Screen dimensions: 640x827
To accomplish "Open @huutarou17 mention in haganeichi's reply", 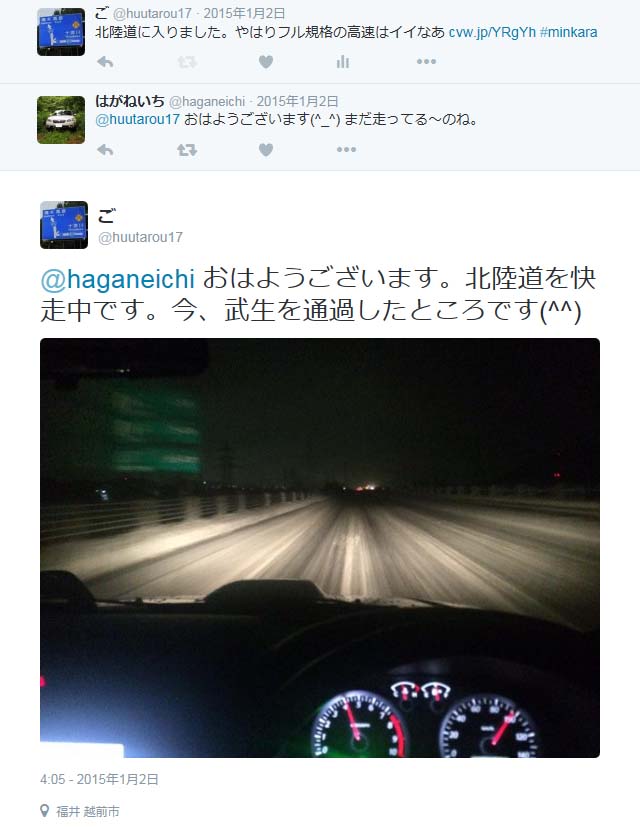I will (137, 120).
